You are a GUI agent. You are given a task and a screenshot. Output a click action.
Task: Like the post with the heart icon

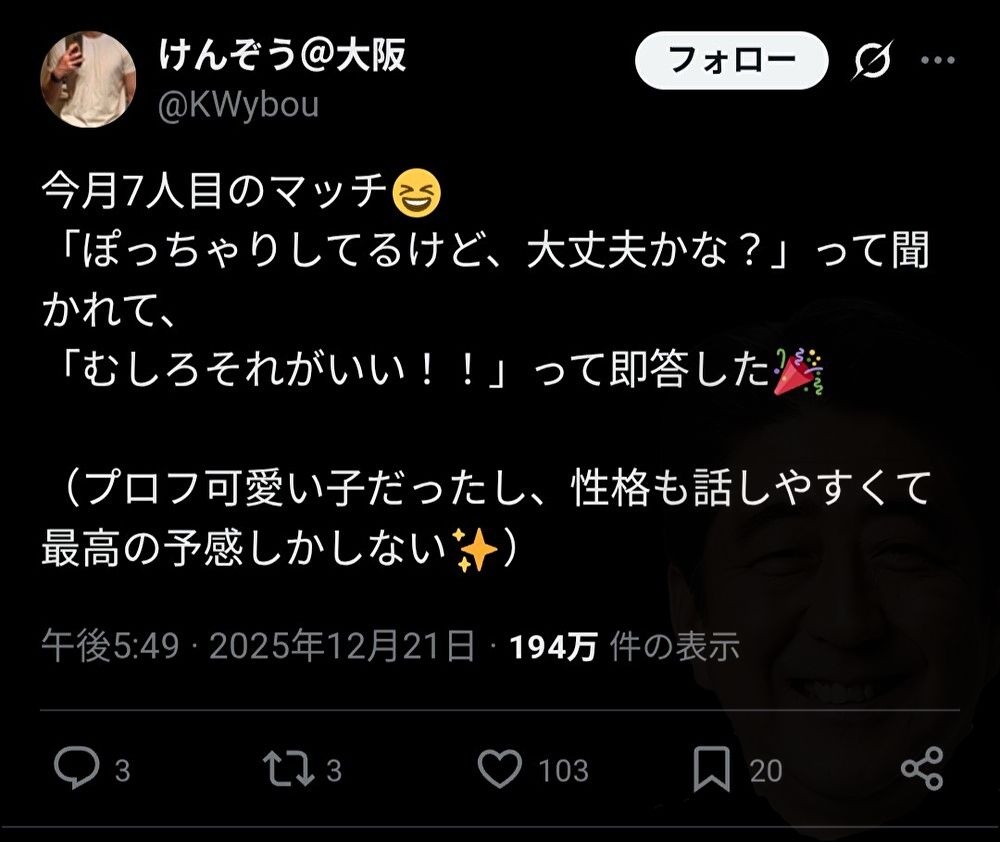tap(500, 769)
